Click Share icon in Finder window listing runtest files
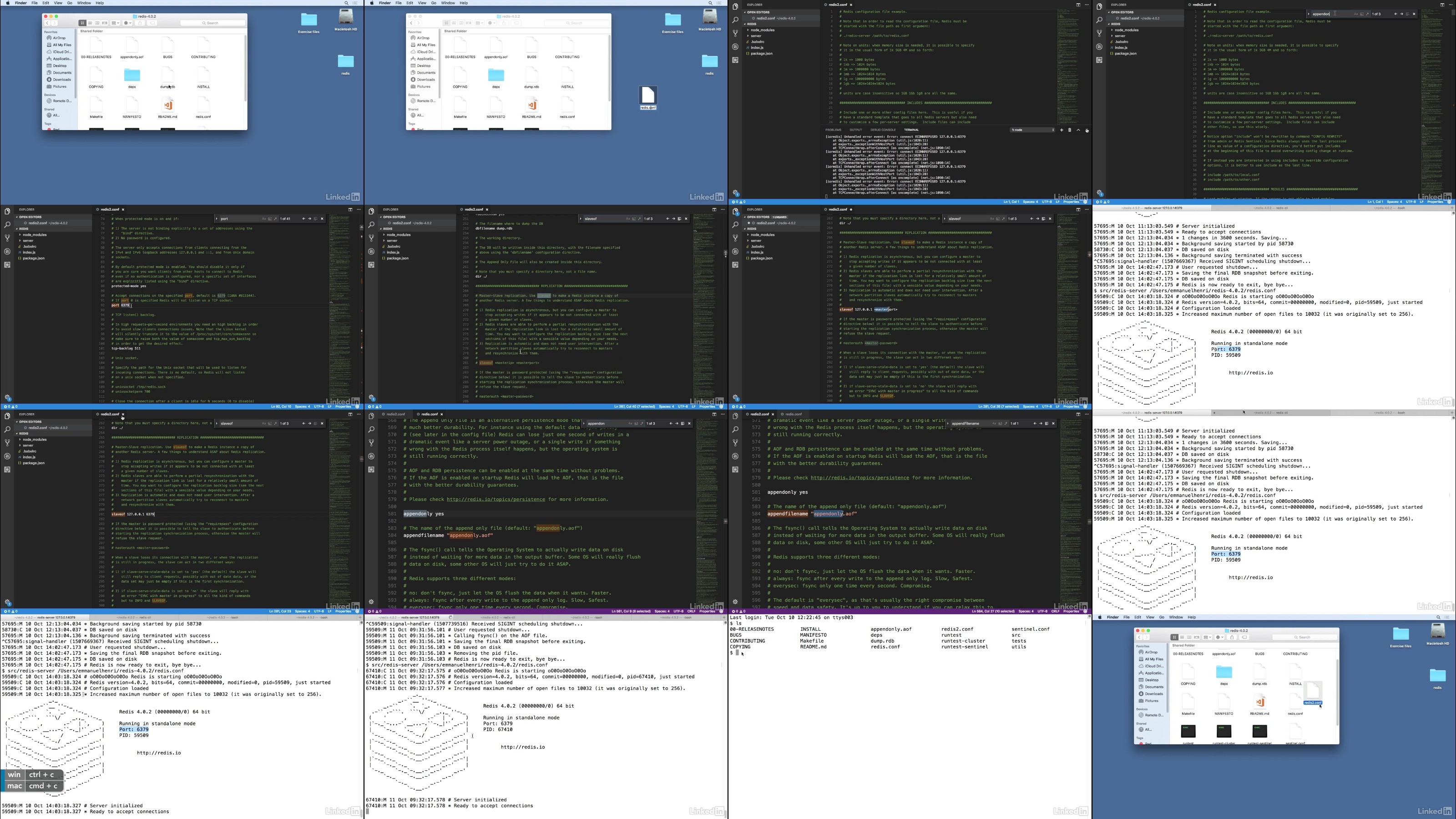1456x819 pixels. pyautogui.click(x=1232, y=637)
